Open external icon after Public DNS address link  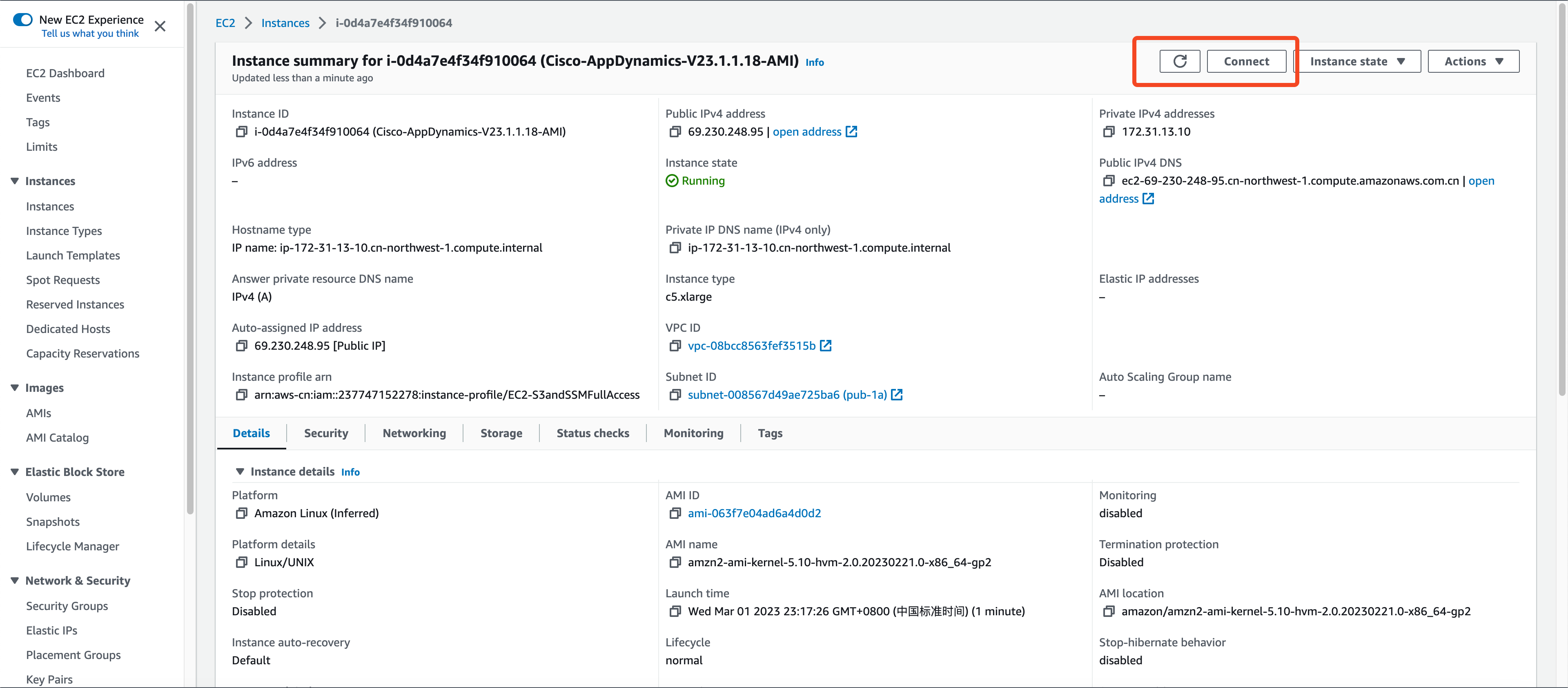coord(1148,199)
